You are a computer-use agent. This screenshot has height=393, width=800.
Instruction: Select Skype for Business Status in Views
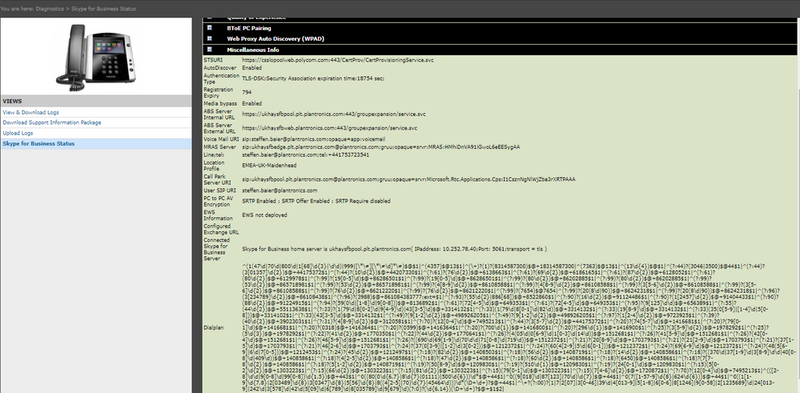coord(38,144)
